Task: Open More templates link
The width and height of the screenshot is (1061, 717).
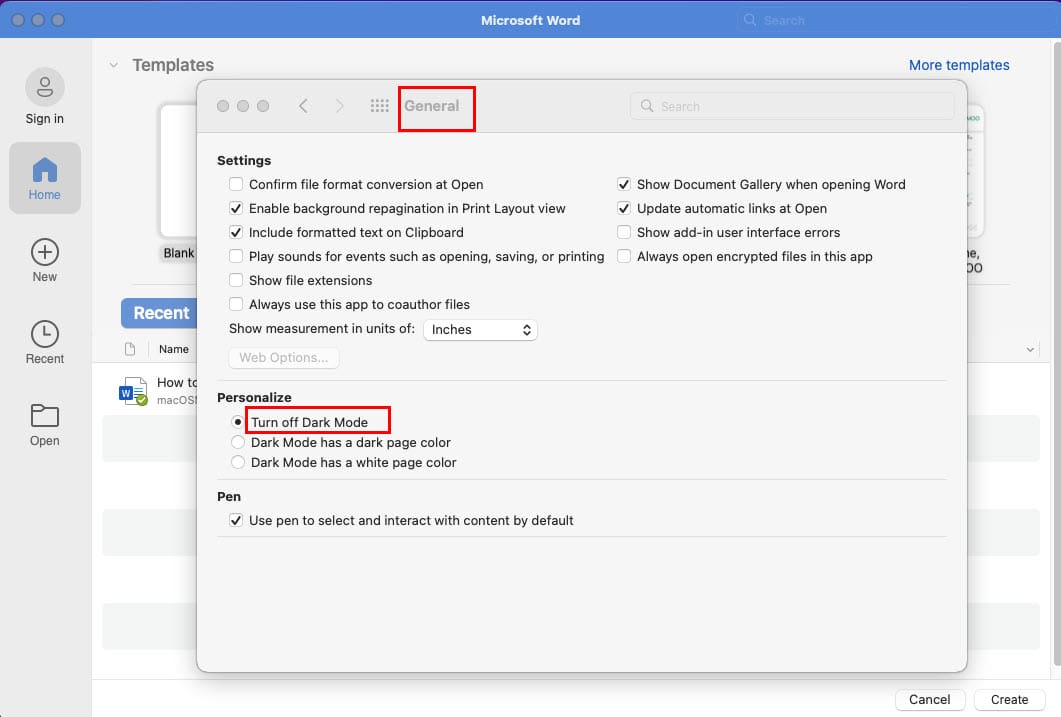Action: pyautogui.click(x=958, y=64)
